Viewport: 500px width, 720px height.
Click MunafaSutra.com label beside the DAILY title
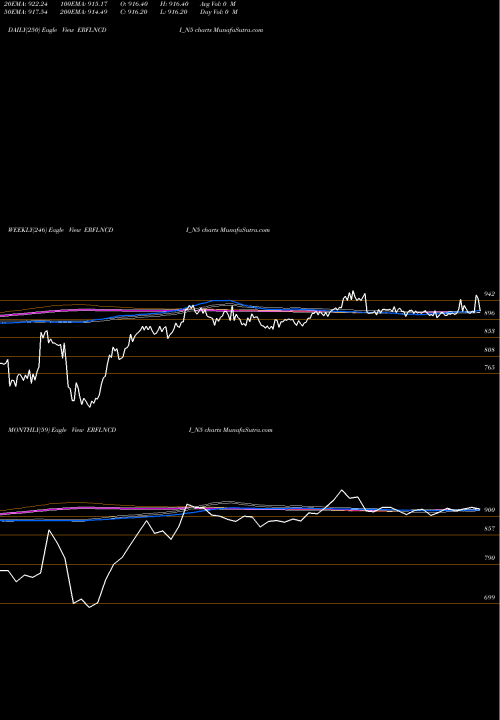[x=238, y=30]
